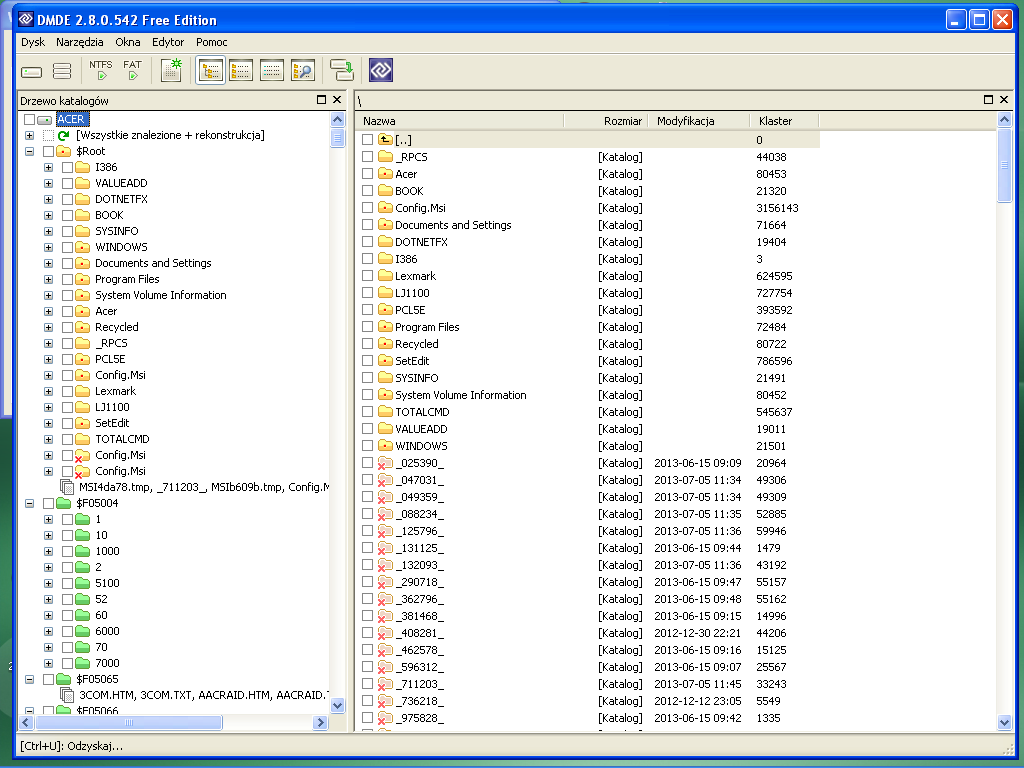Click the tree panel horizontal scrollbar thumb
The image size is (1024, 768).
coord(129,722)
